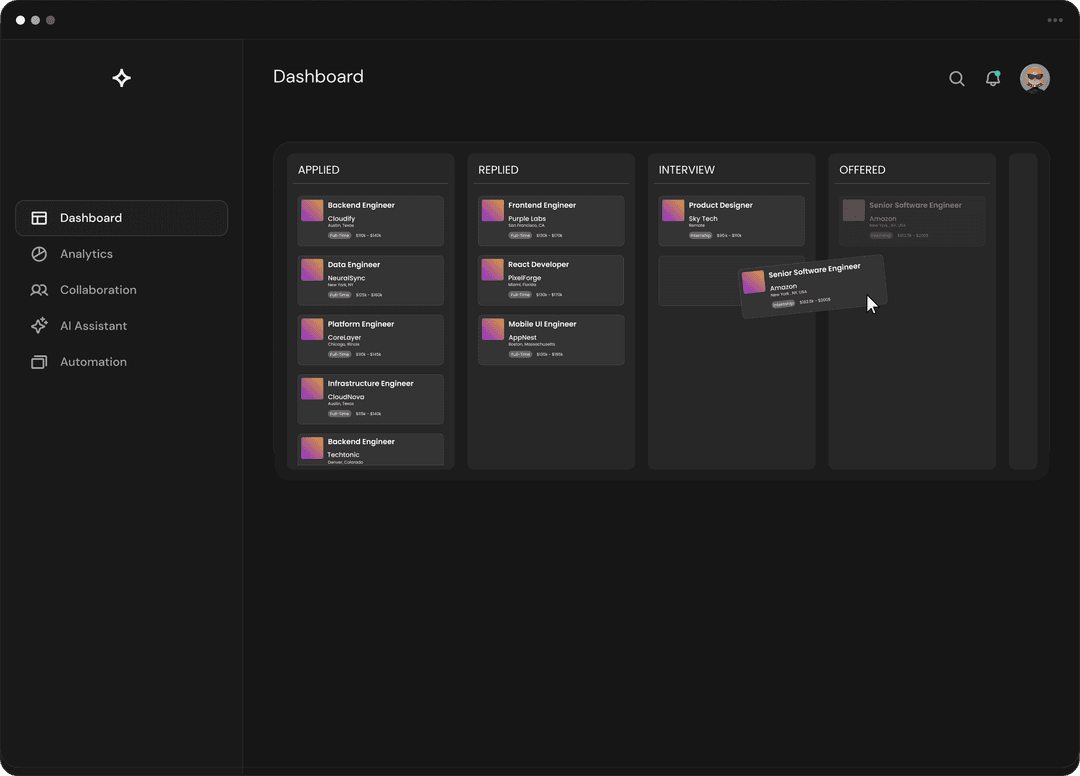Viewport: 1080px width, 776px height.
Task: Open the Product Designer job title
Action: [x=720, y=205]
